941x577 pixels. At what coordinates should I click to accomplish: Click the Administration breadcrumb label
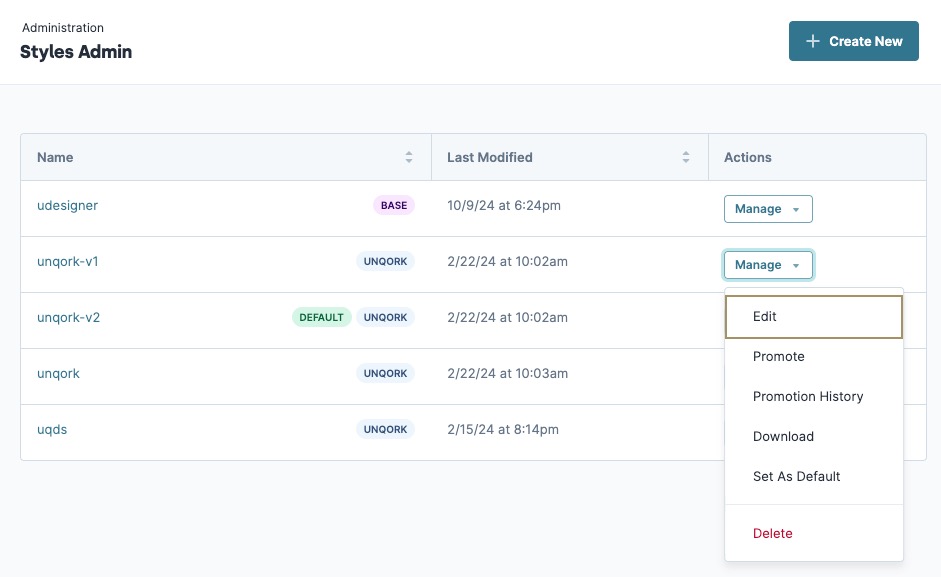pos(63,28)
